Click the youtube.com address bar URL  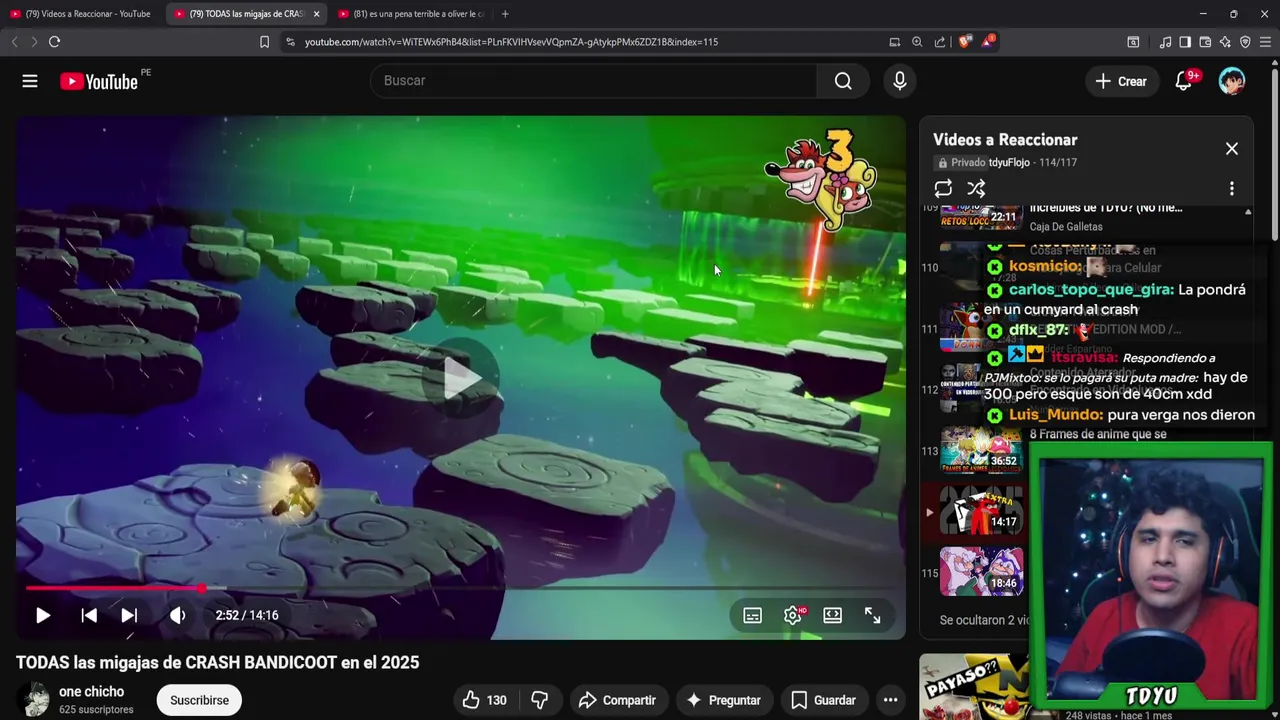511,42
